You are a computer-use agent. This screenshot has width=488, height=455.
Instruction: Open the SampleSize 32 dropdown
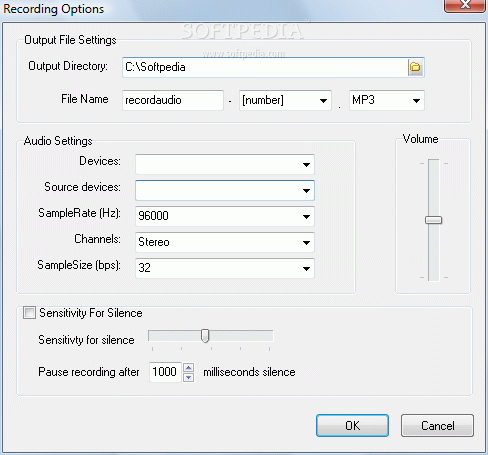point(225,268)
